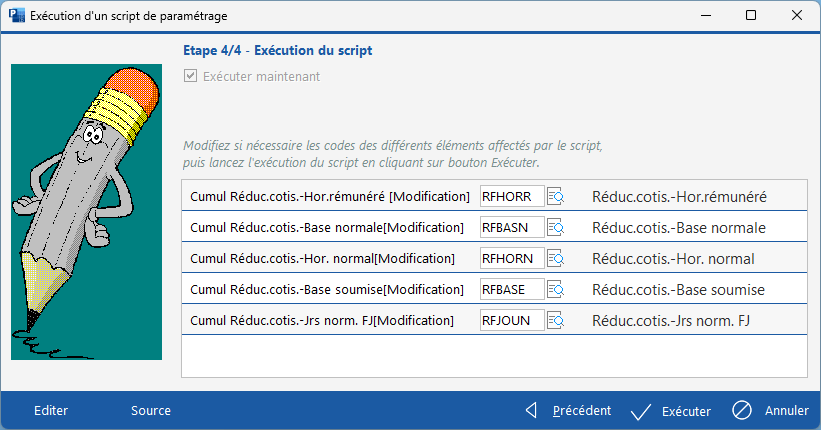
Task: Open the search icon next to RFBASE
Action: [x=556, y=290]
